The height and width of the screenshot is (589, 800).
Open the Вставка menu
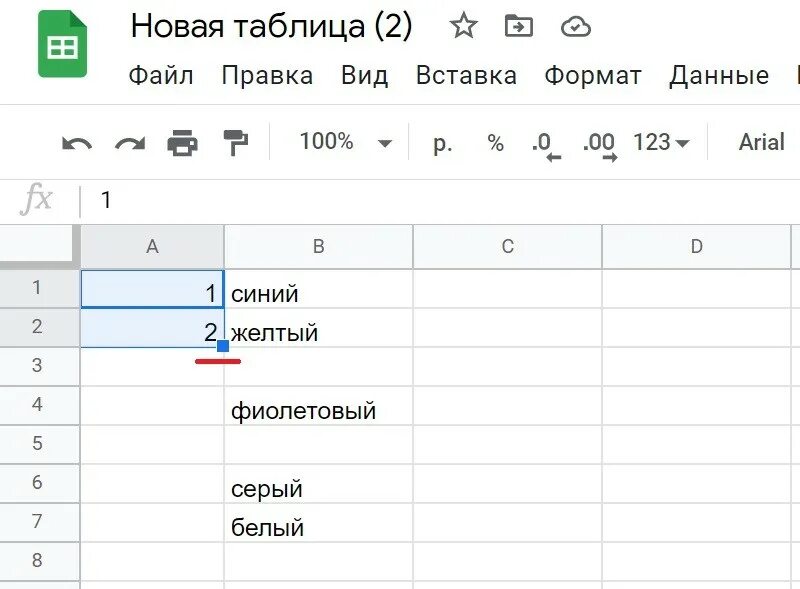466,76
